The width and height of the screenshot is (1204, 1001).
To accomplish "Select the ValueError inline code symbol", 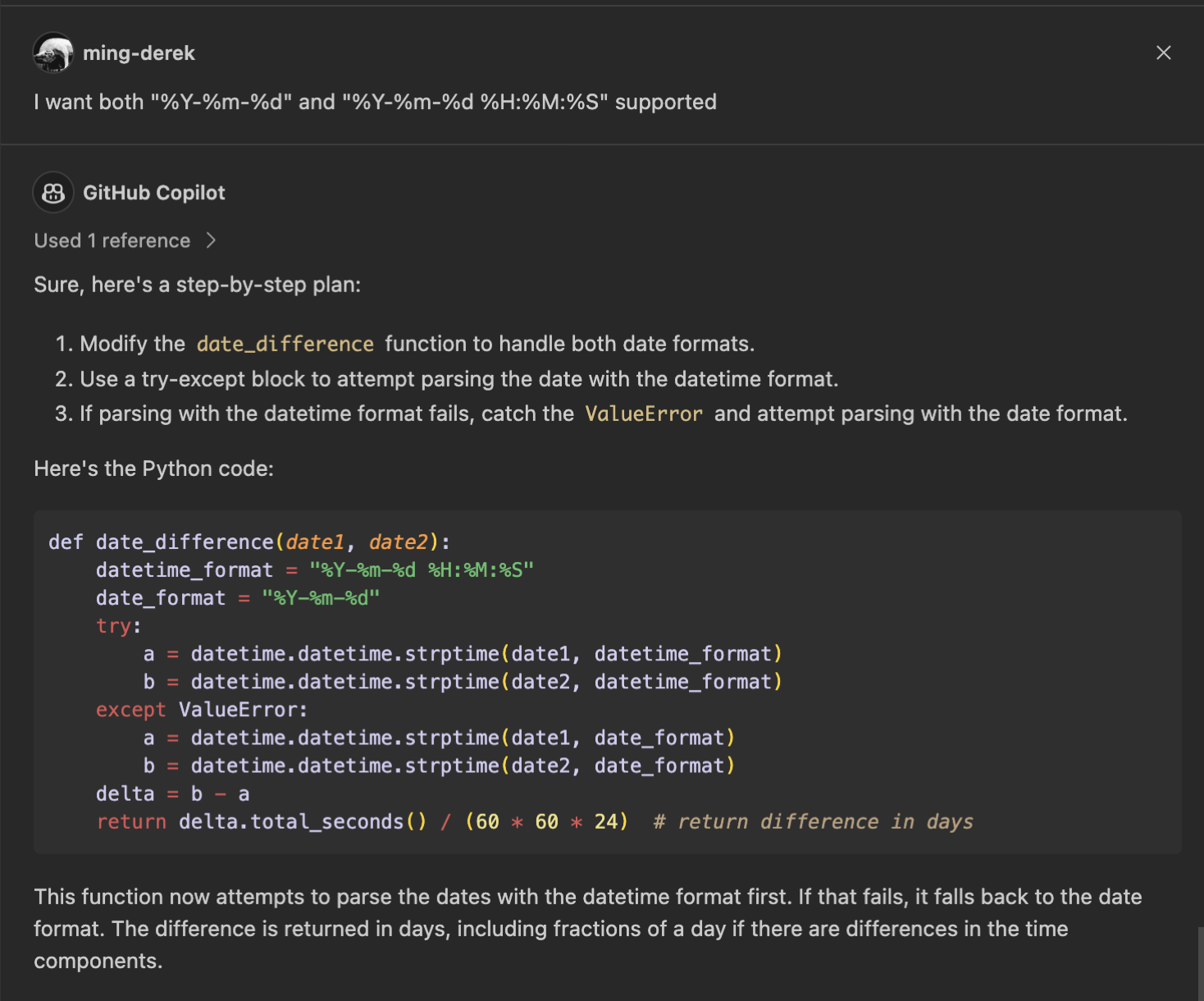I will point(643,414).
